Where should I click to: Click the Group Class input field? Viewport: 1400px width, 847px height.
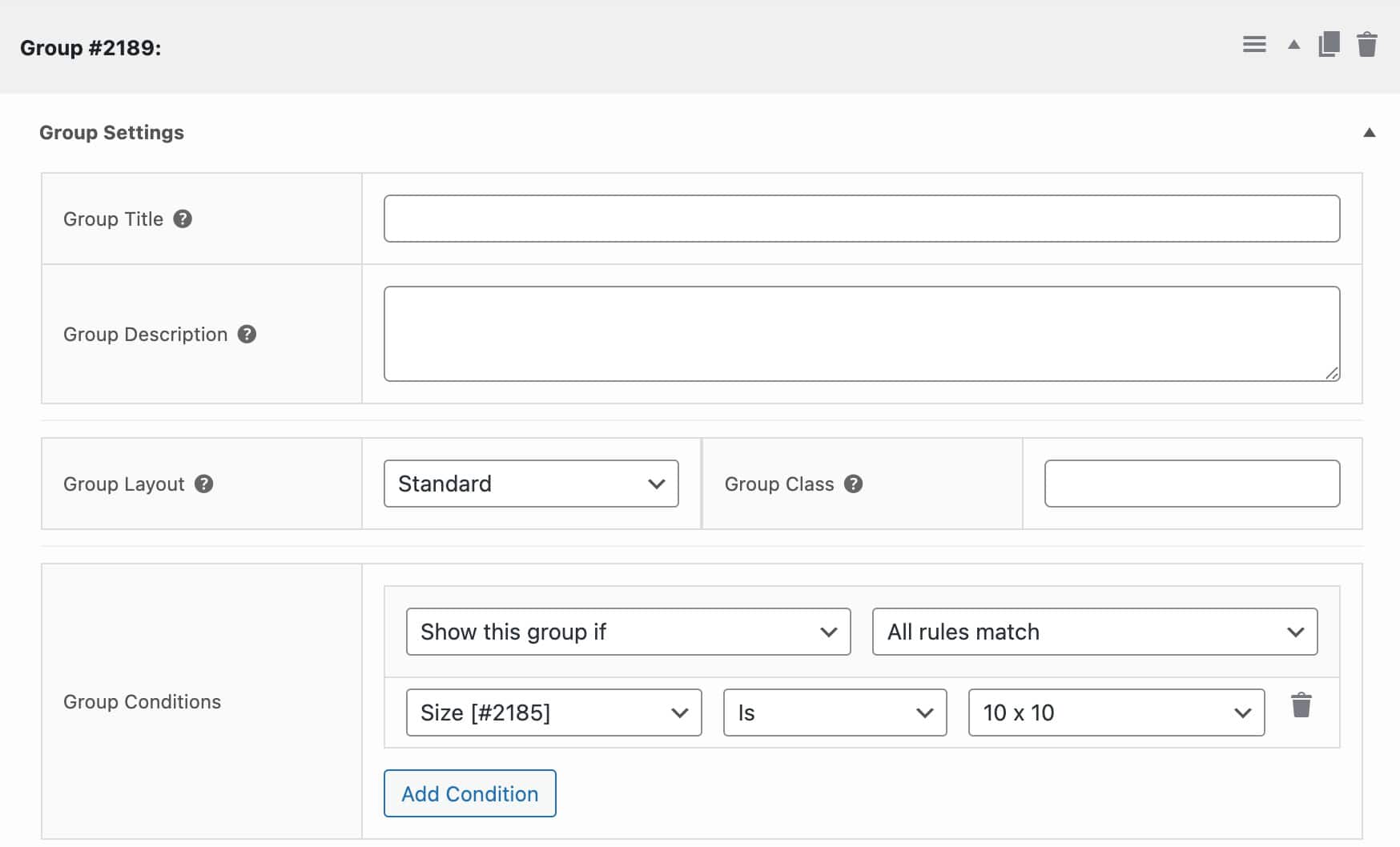pyautogui.click(x=1193, y=484)
